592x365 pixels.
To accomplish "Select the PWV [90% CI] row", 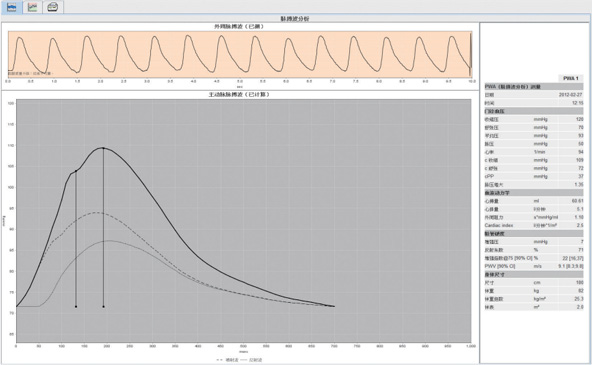I will (x=534, y=266).
